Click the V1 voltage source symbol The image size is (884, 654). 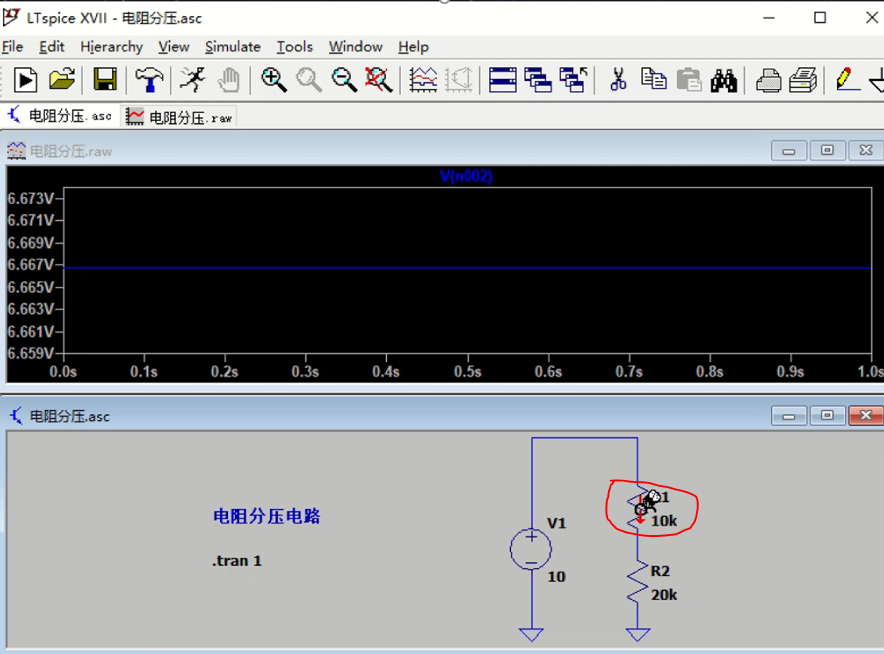(x=531, y=549)
